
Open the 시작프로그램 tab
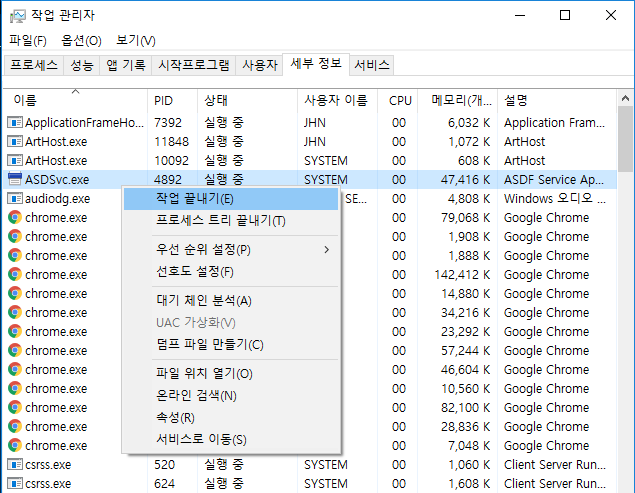(194, 65)
